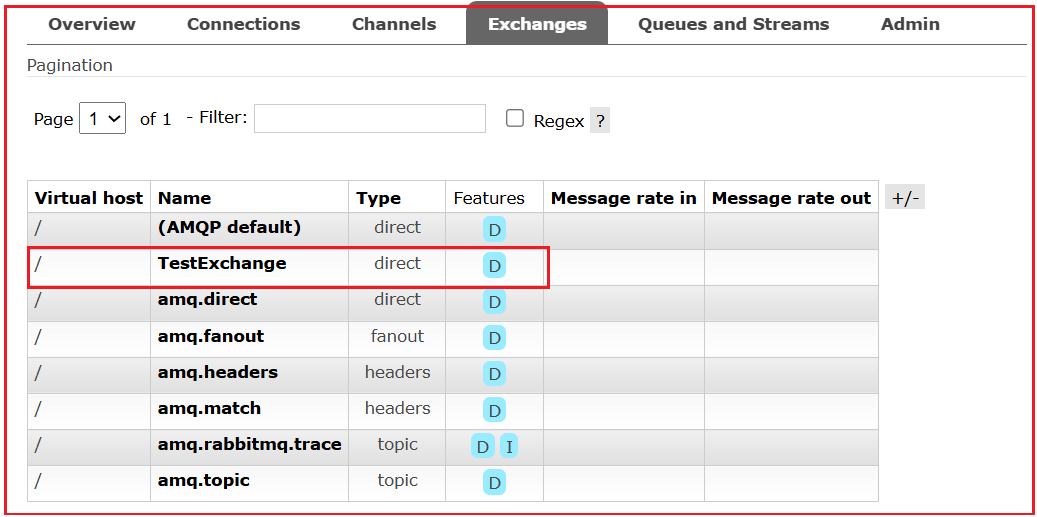1037x517 pixels.
Task: Click the D badge on amq.rabbitmq.trace row
Action: tap(483, 447)
